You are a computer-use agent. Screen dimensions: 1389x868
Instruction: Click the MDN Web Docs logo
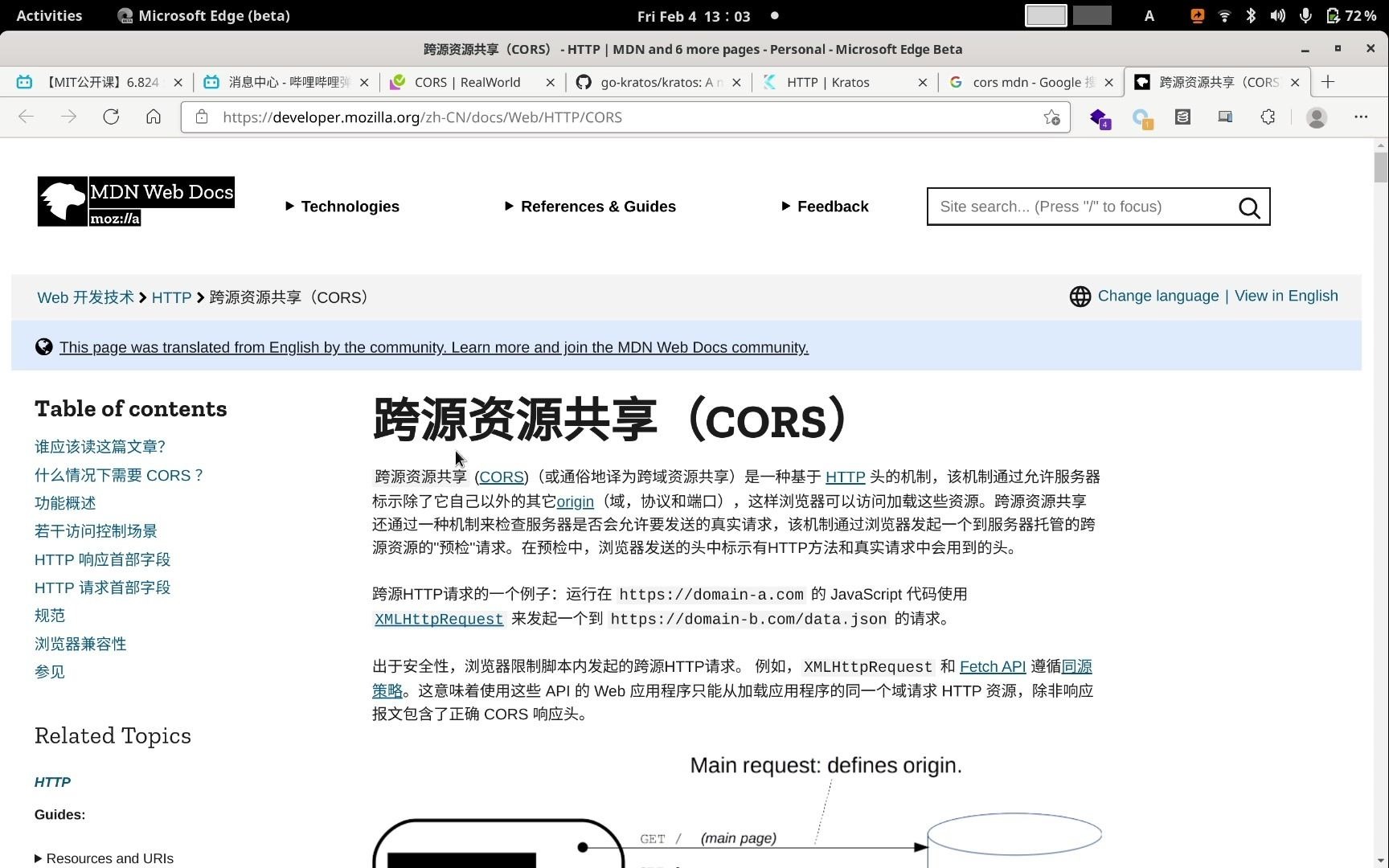(x=136, y=201)
